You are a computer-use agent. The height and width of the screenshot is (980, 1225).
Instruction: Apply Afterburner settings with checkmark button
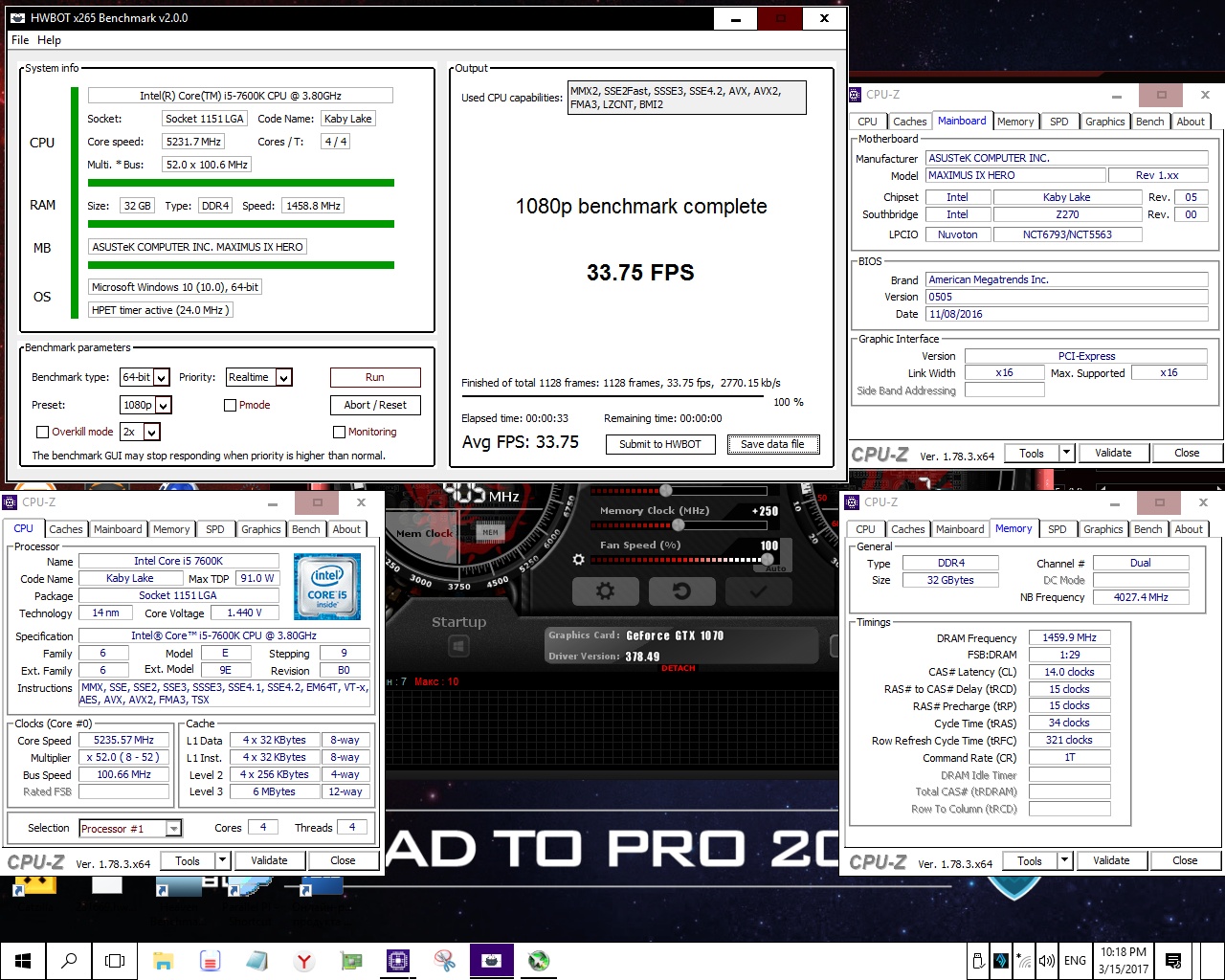[757, 591]
